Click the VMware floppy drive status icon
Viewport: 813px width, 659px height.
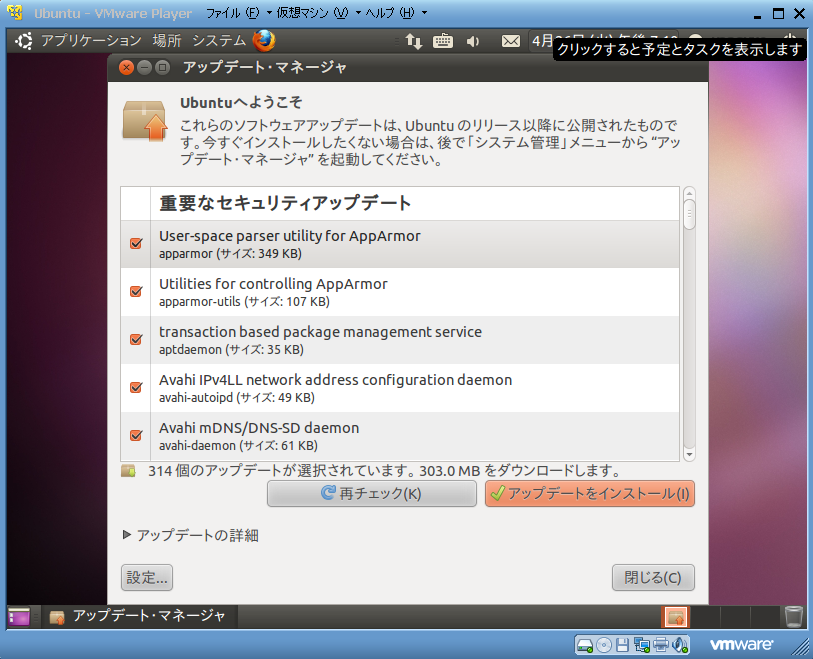pos(622,646)
